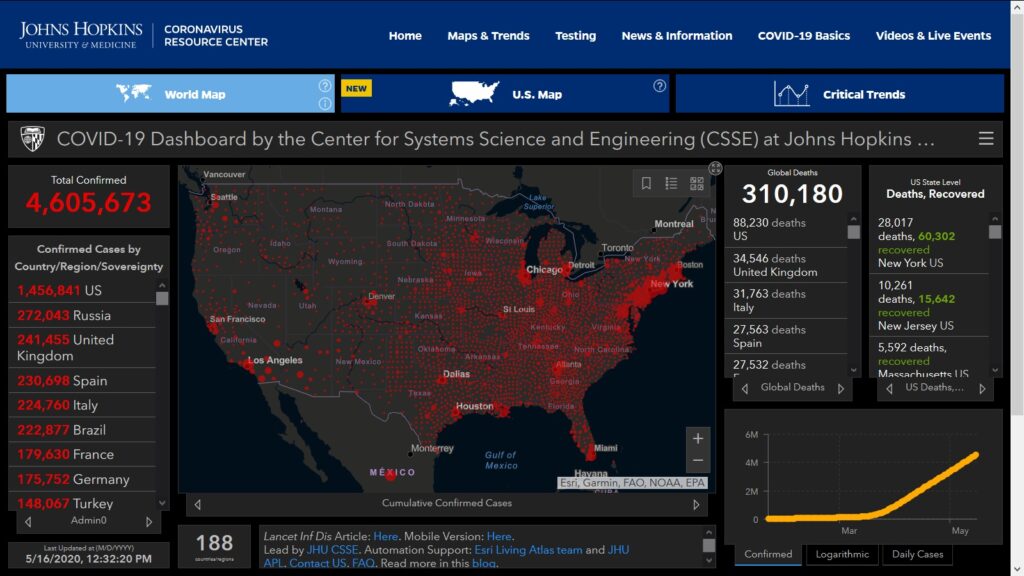
Task: Select the Confirmed chart tab
Action: tap(768, 554)
